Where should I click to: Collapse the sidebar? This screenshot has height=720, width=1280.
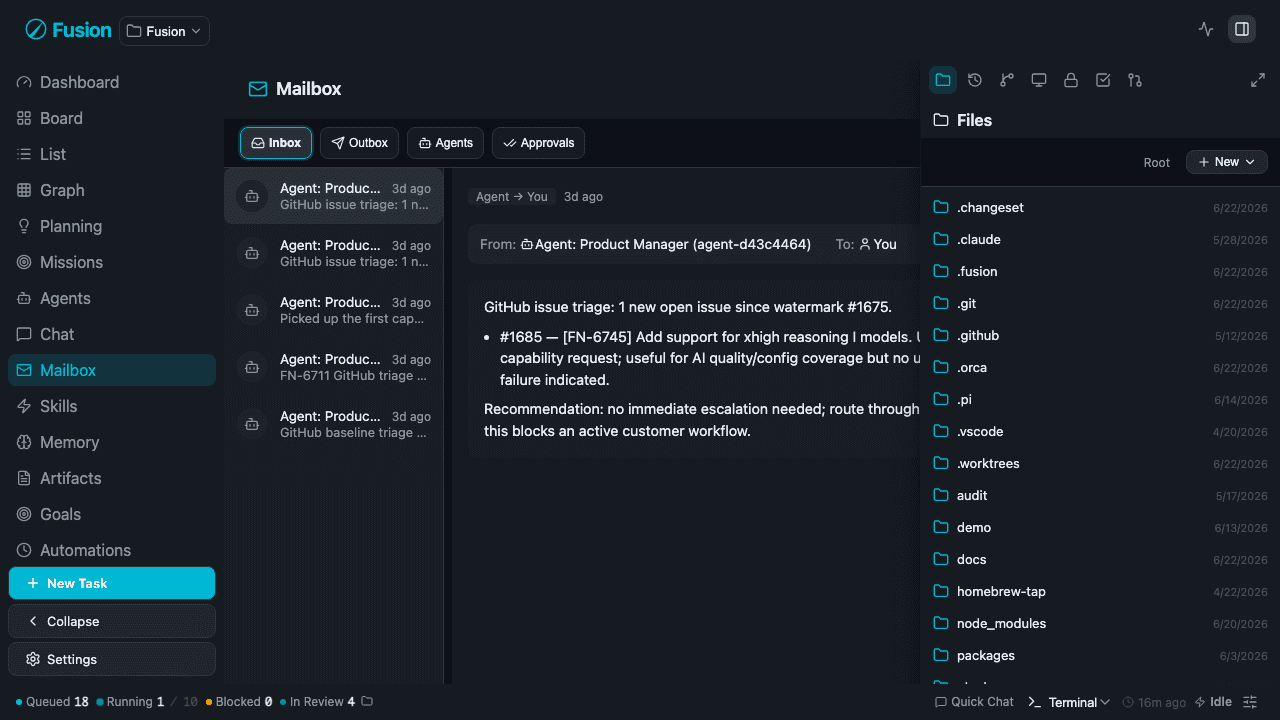pyautogui.click(x=112, y=621)
